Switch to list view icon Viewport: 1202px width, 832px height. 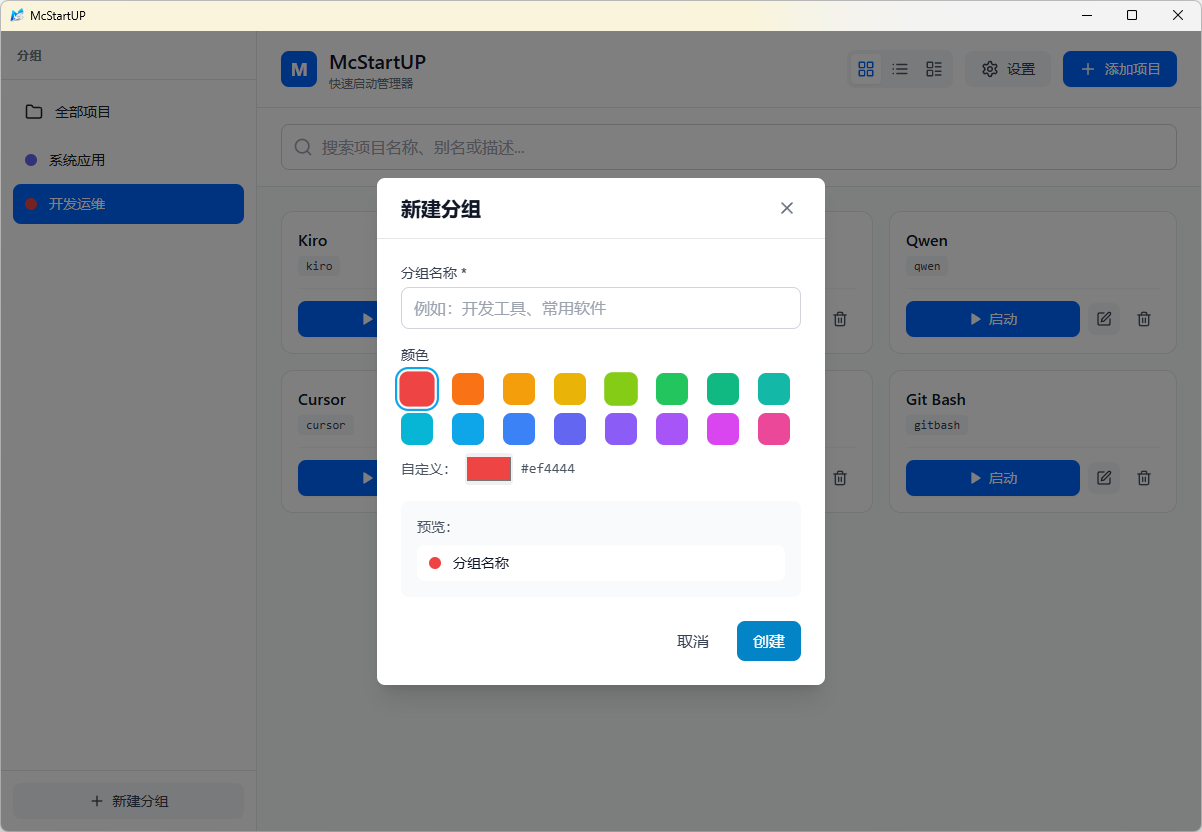click(900, 69)
